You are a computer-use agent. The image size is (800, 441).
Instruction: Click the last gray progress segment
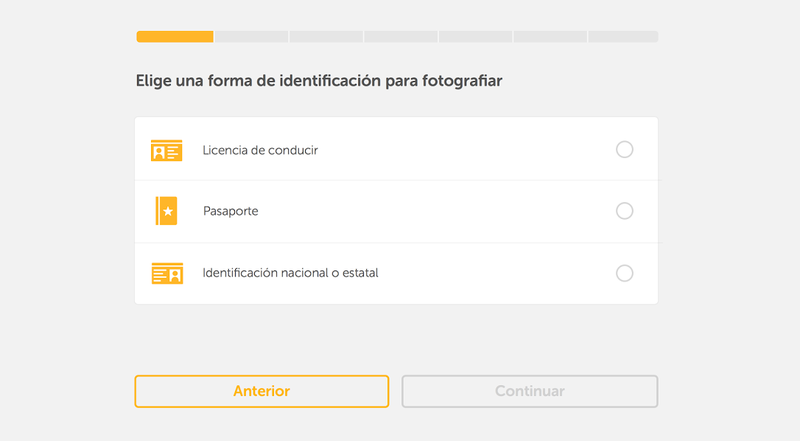click(x=623, y=37)
